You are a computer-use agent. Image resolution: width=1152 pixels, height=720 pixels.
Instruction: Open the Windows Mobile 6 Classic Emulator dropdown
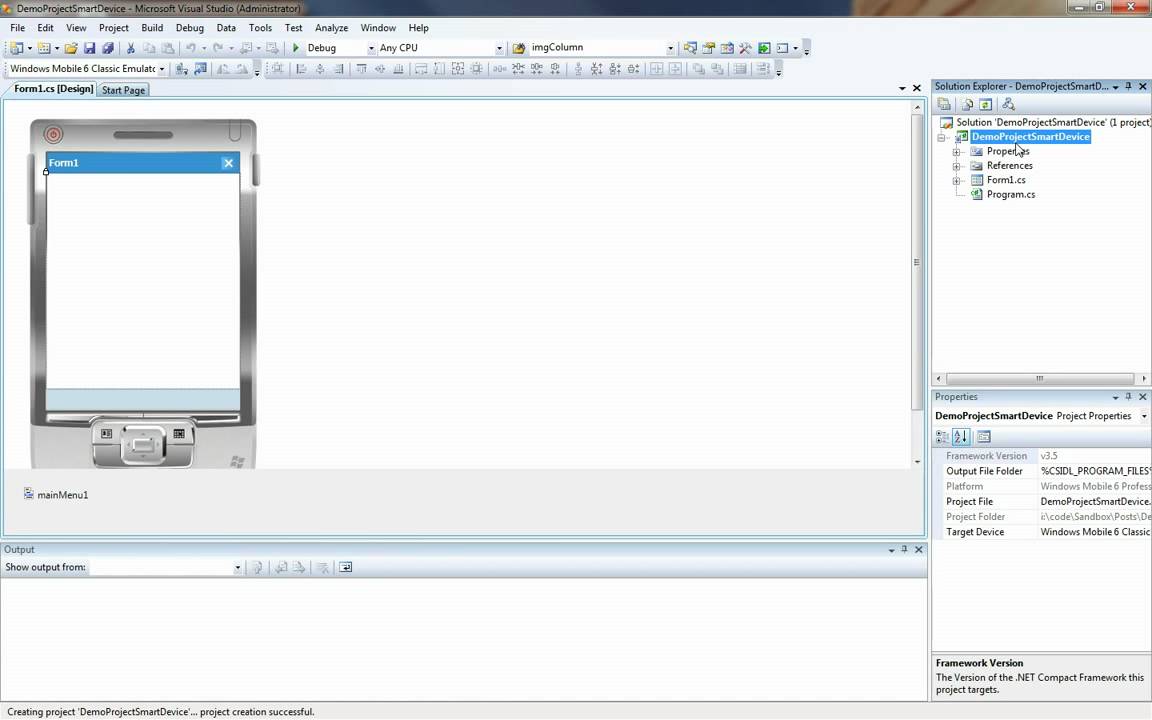(x=162, y=69)
